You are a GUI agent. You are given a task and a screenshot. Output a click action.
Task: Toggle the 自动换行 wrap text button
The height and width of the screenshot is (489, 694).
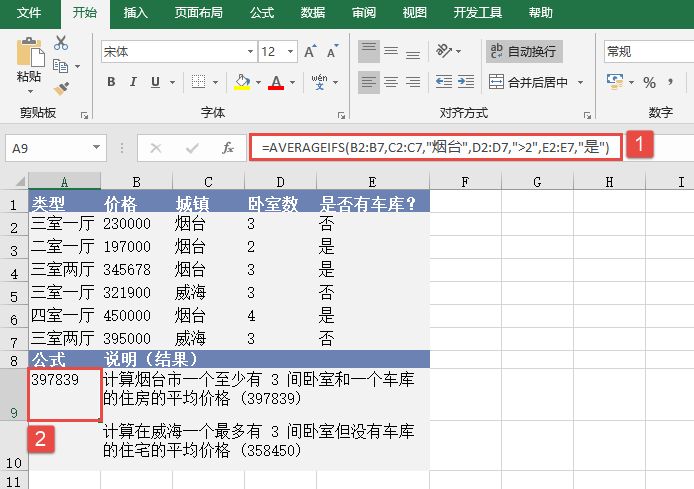(522, 51)
